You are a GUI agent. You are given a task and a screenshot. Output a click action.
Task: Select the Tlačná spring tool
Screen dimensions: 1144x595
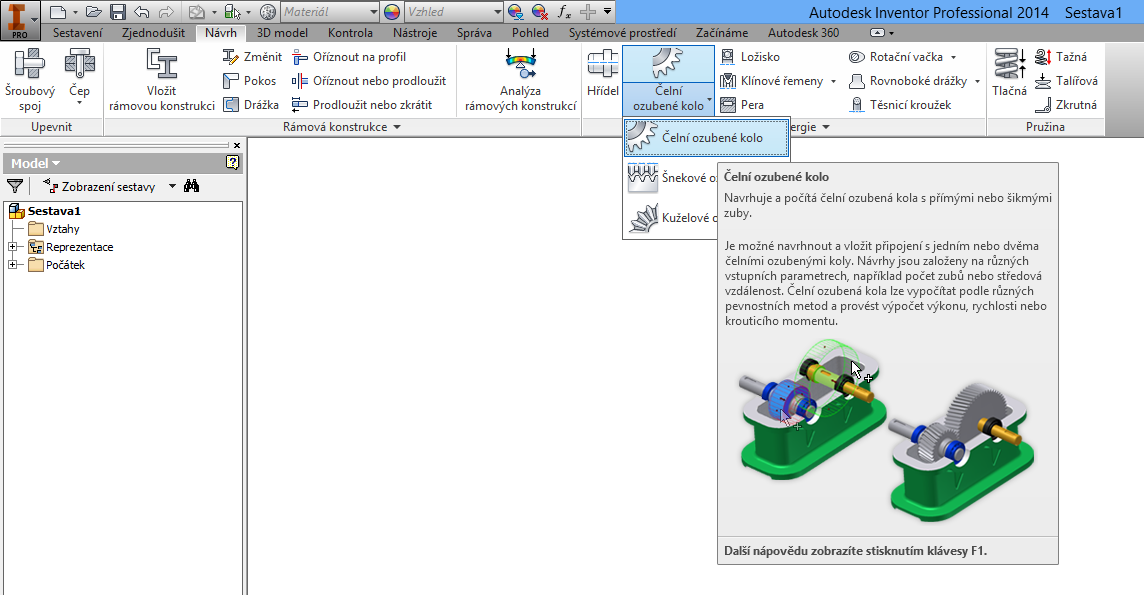(x=1010, y=73)
